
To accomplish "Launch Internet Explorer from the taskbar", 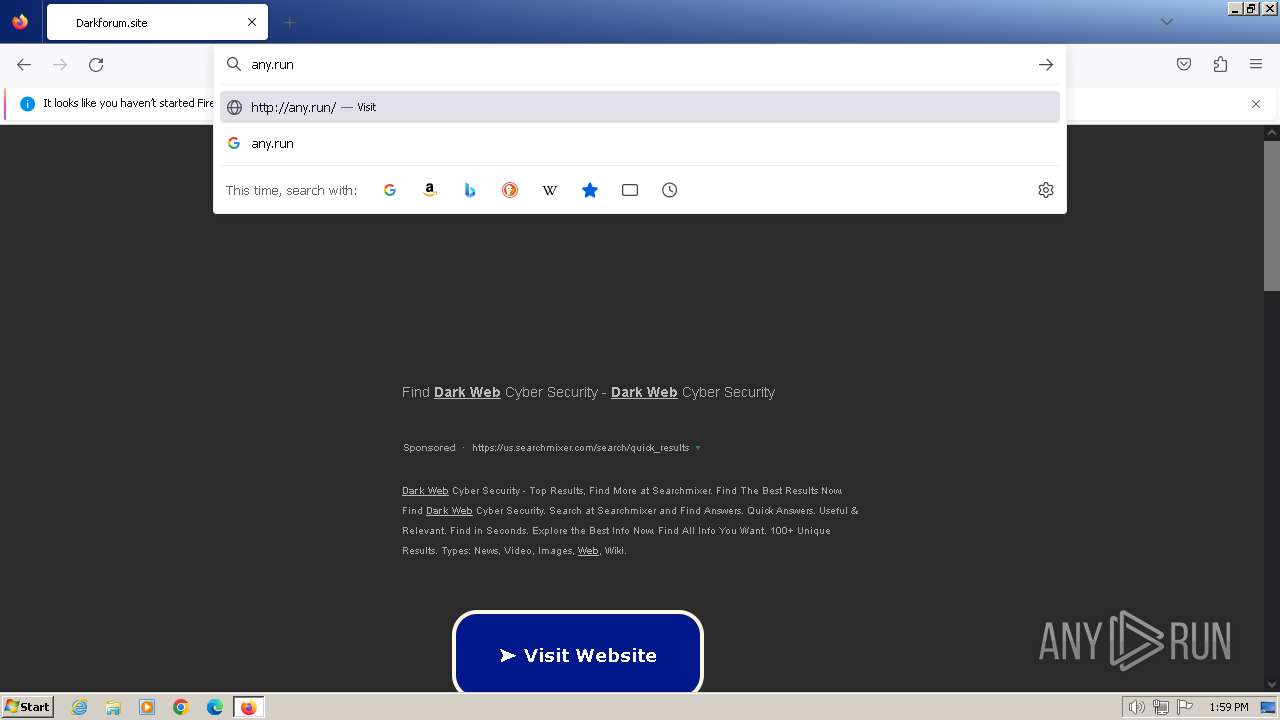I will pos(79,707).
